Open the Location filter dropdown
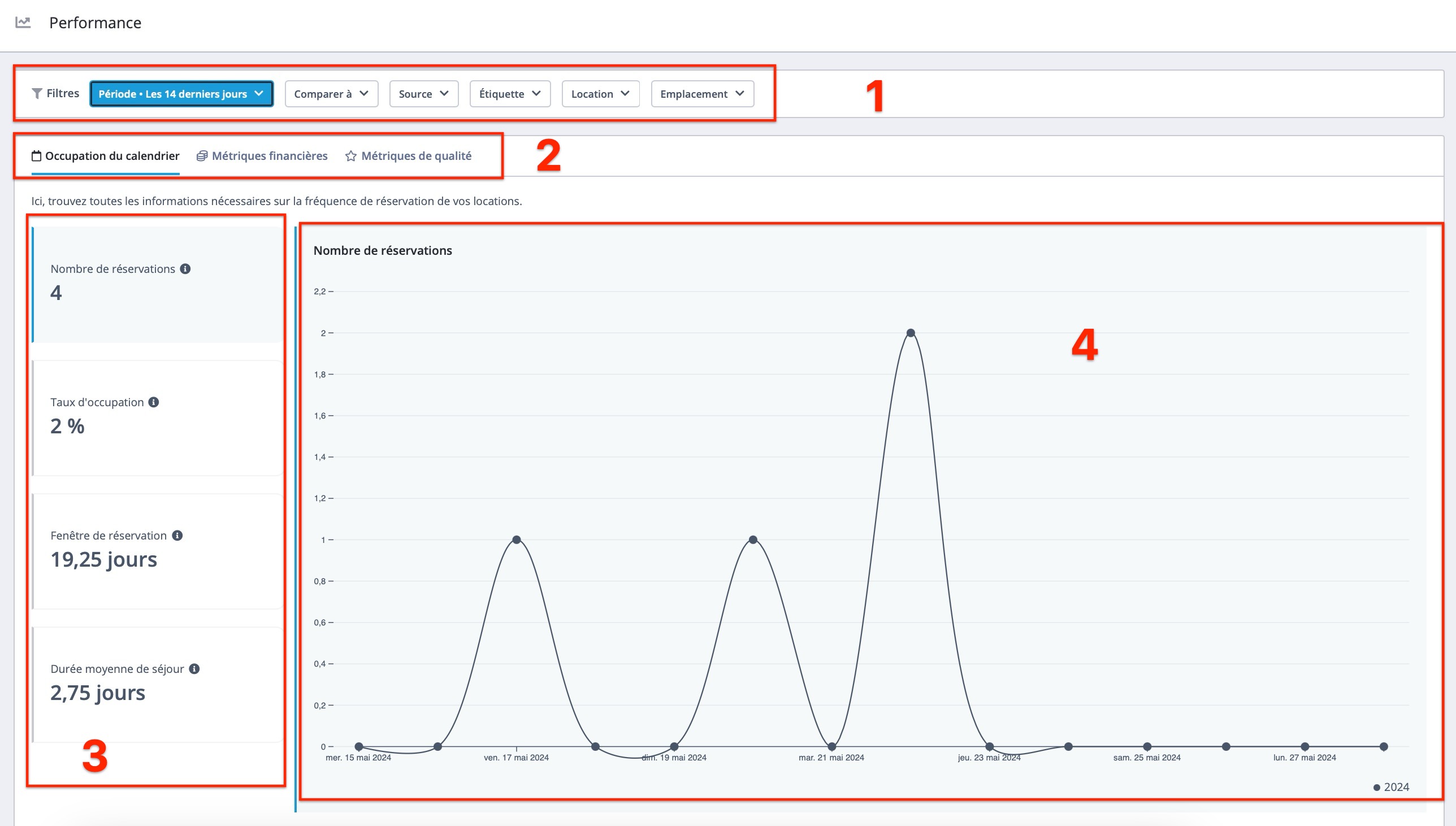The image size is (1456, 826). [x=600, y=94]
